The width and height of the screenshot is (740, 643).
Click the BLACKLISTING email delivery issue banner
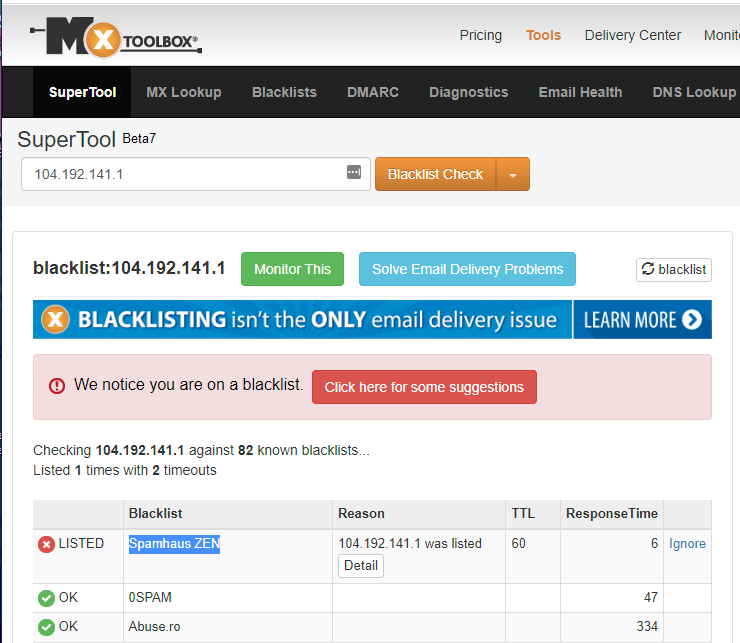(302, 320)
